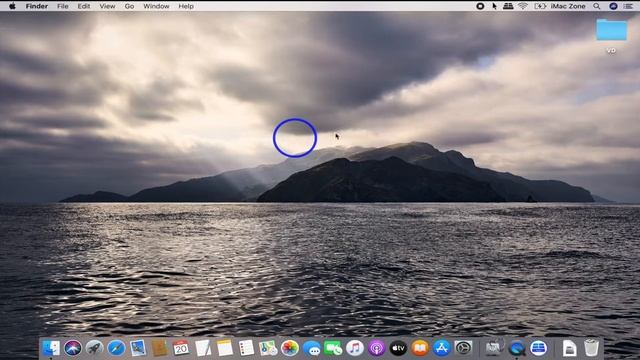Screen dimensions: 640x360
Task: Open the Window menu
Action: (156, 6)
